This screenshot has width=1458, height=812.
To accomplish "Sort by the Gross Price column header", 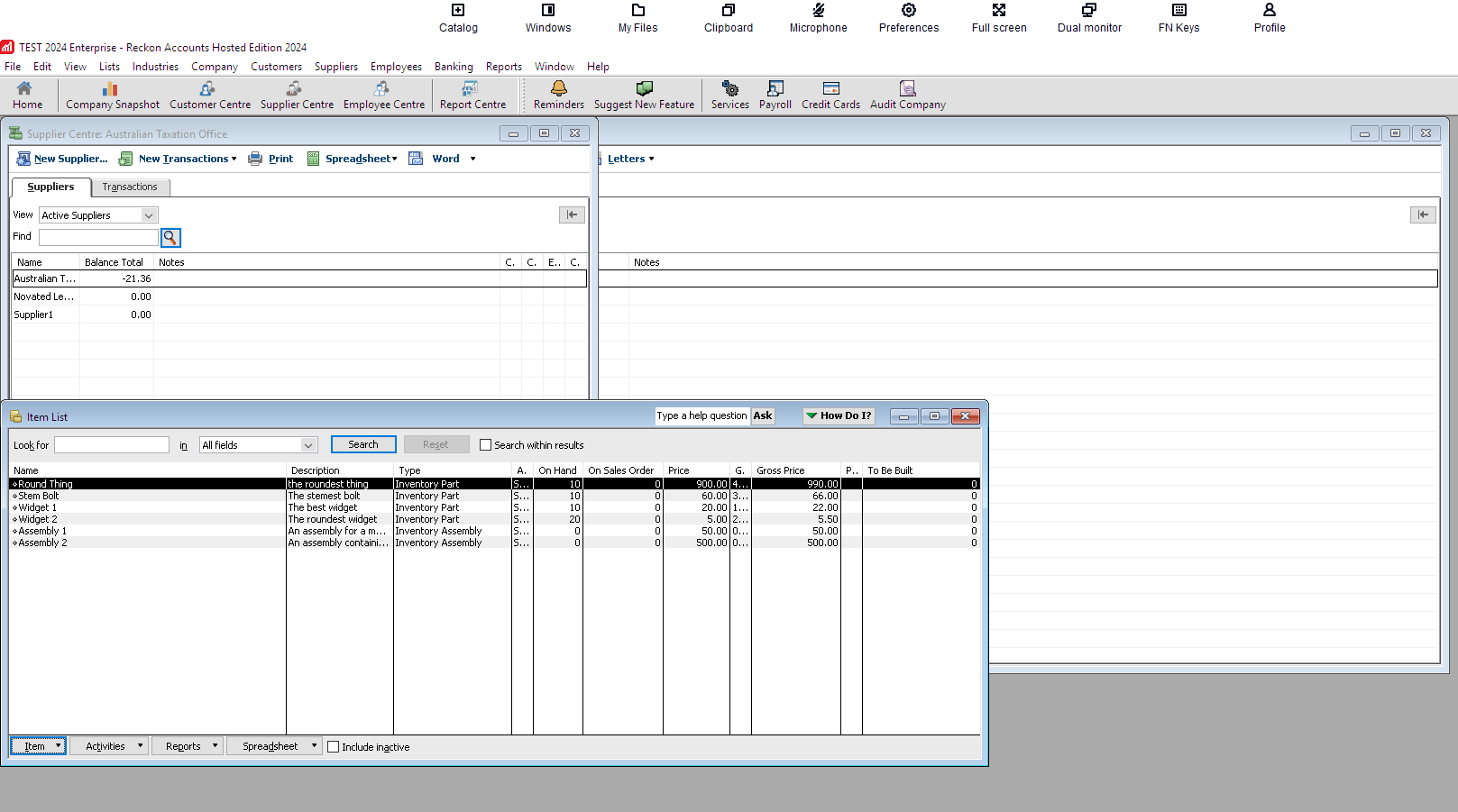I will pos(795,470).
